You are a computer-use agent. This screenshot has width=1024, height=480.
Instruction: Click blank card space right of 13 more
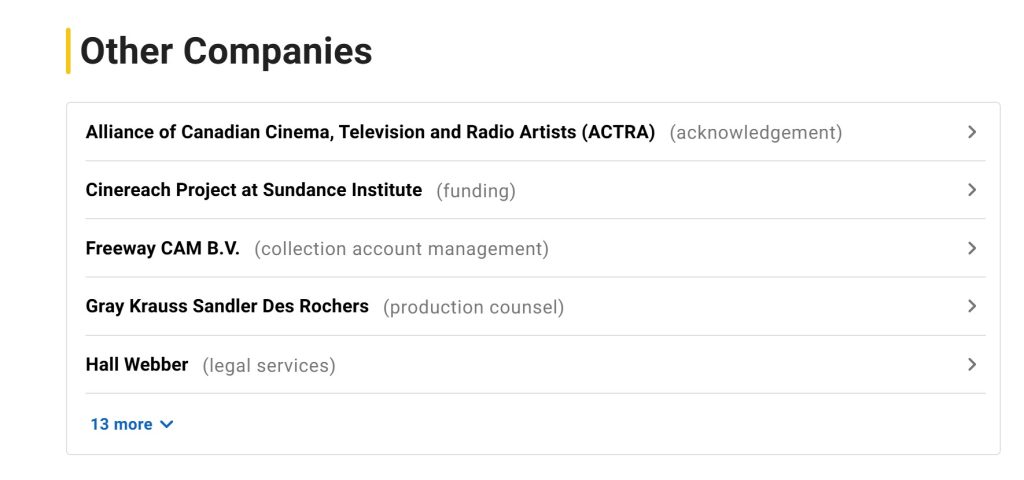coord(580,424)
